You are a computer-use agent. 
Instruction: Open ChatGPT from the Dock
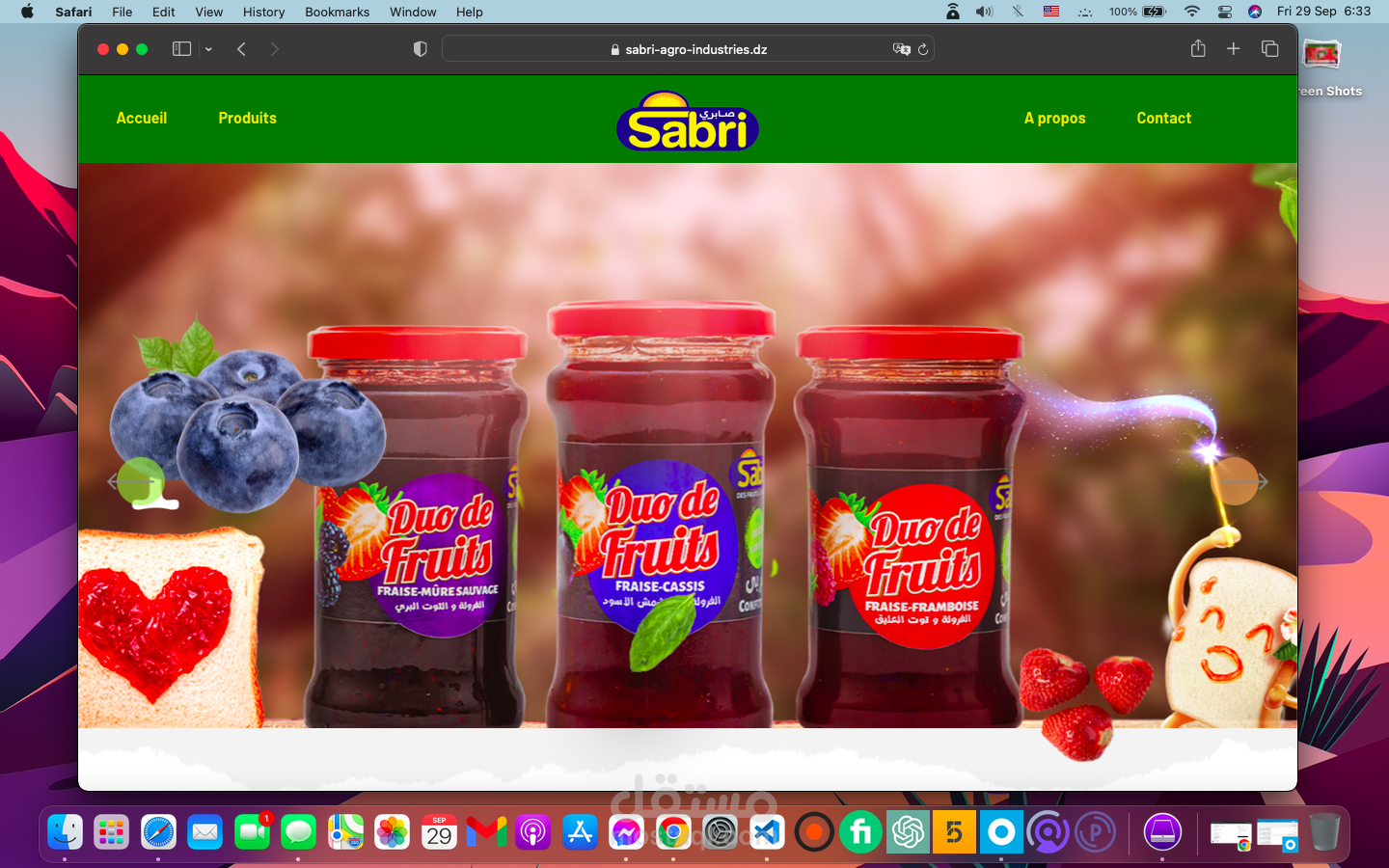tap(908, 831)
